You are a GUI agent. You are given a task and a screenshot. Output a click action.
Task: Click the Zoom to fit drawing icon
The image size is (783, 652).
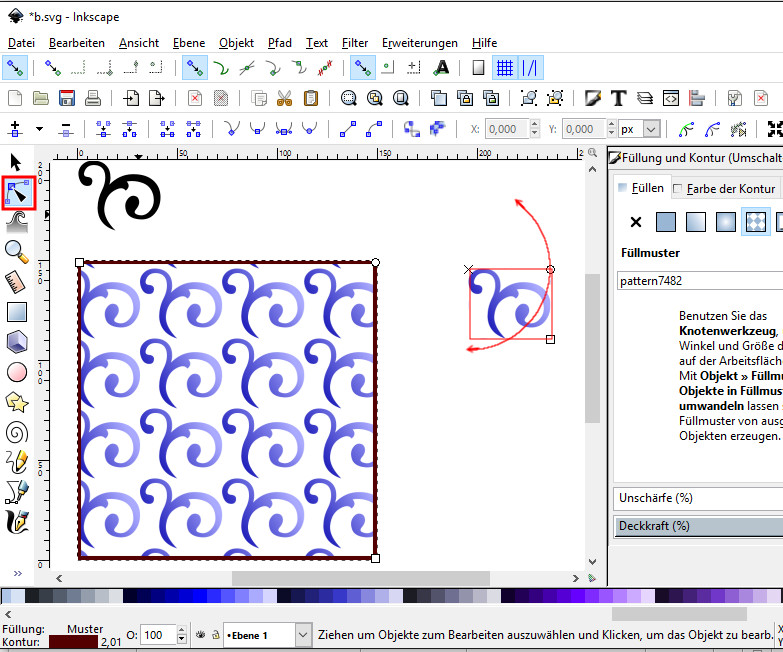tap(375, 98)
